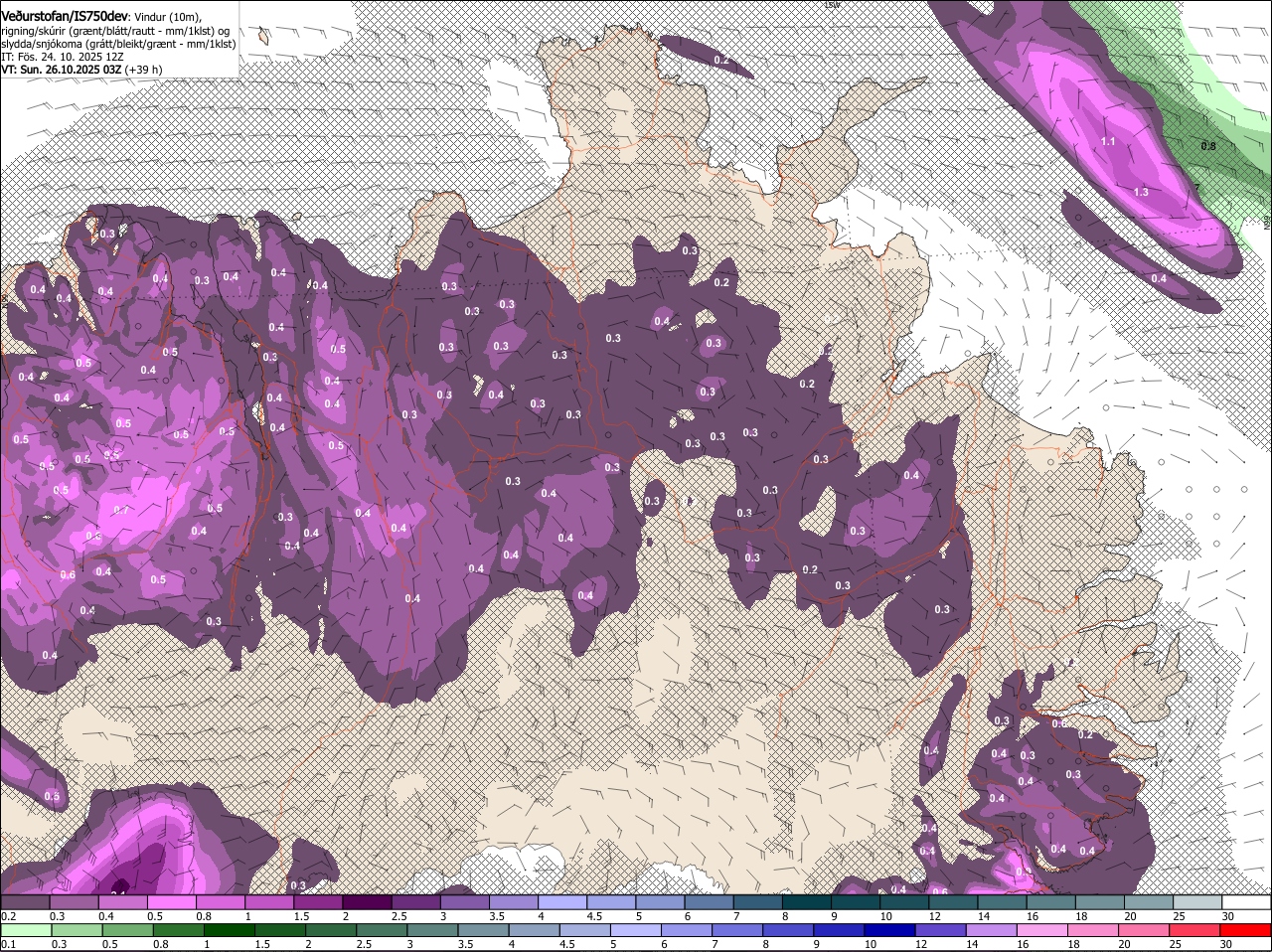This screenshot has height=952, width=1272.
Task: Pick the grey-green swatch between 2.5 and 3
Action: (x=383, y=930)
